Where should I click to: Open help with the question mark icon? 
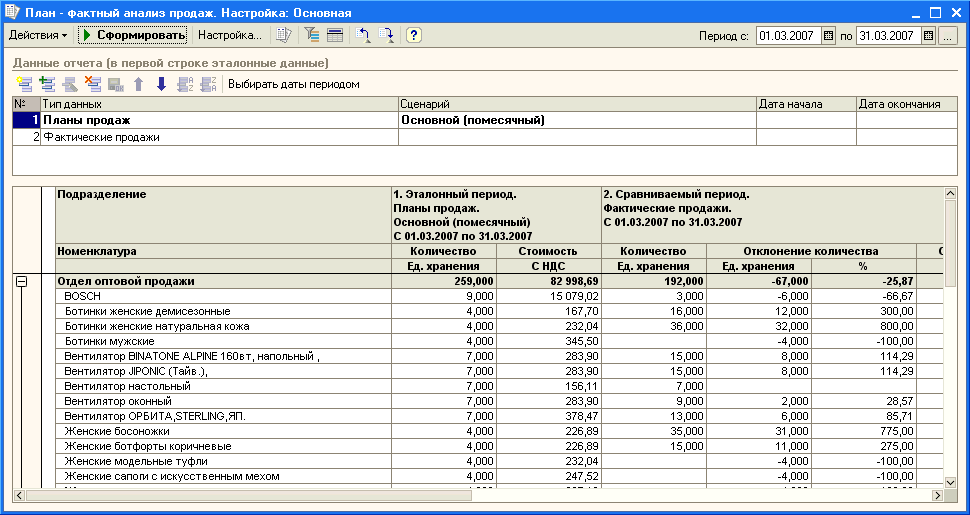pos(414,35)
